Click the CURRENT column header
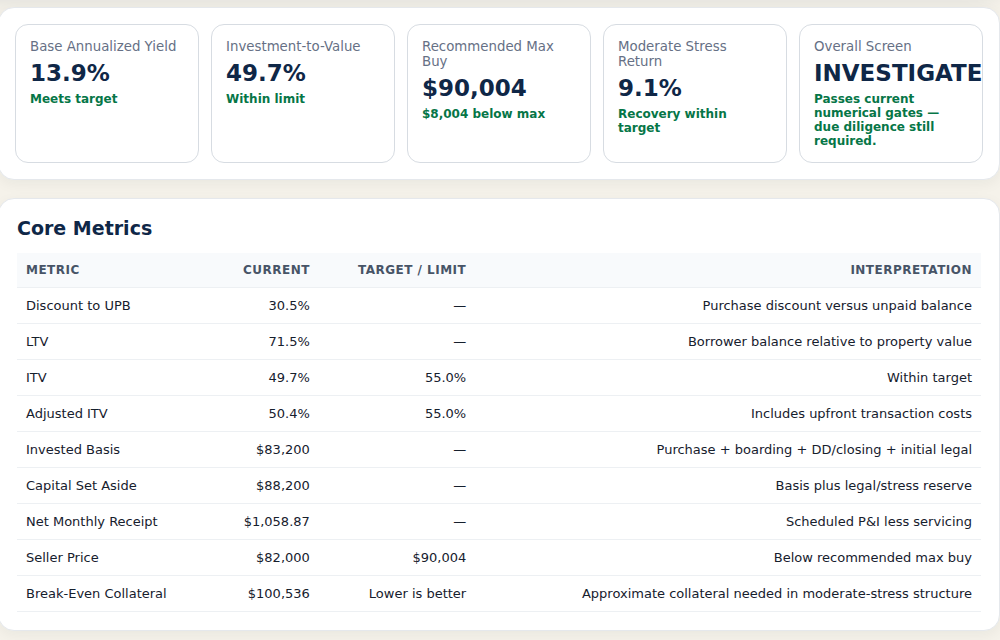This screenshot has height=640, width=1000. click(276, 270)
